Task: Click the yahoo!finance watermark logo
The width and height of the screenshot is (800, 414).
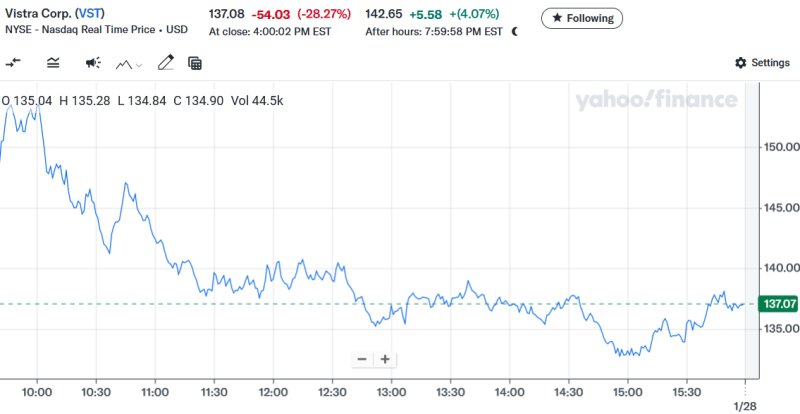Action: [x=656, y=100]
